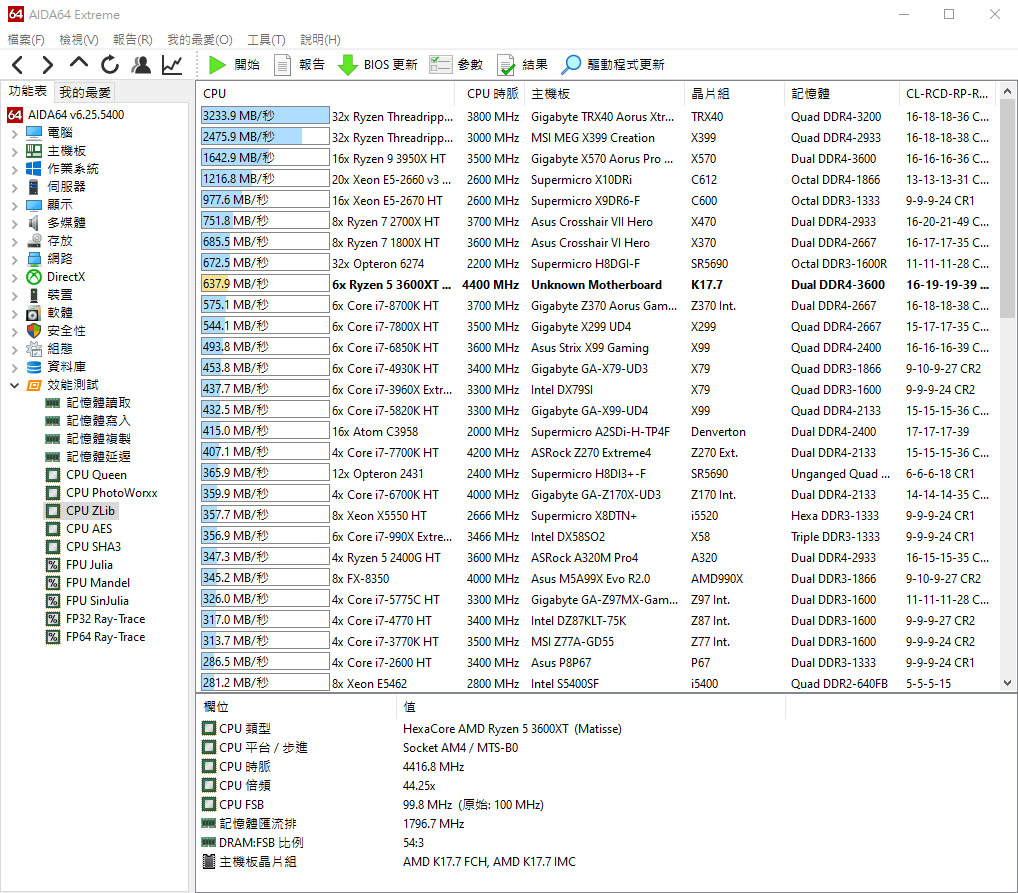Click the 記憶體寫入 benchmark icon
Screen dimensions: 1018x893
click(x=53, y=421)
